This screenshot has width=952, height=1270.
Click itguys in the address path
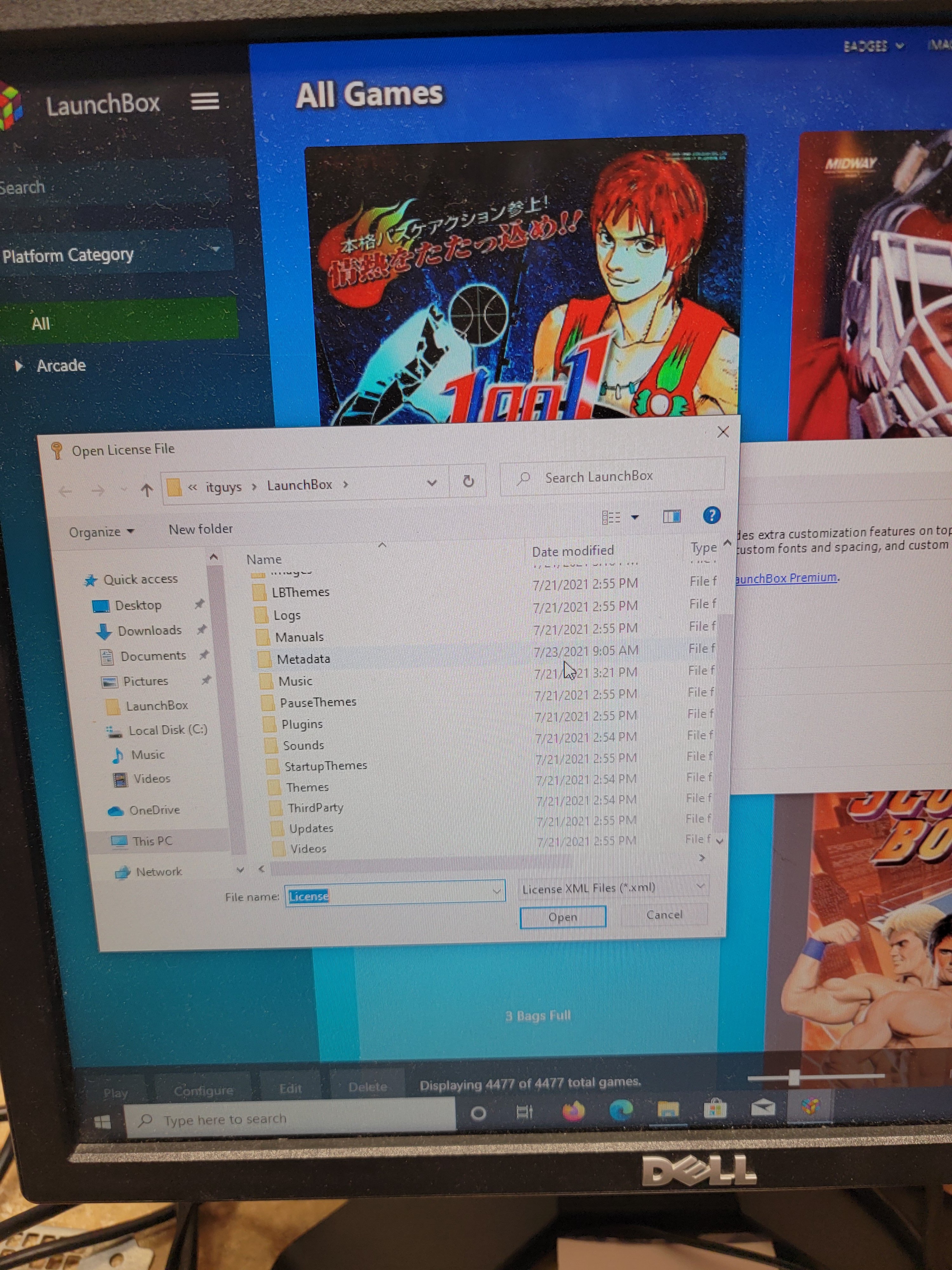click(x=224, y=487)
